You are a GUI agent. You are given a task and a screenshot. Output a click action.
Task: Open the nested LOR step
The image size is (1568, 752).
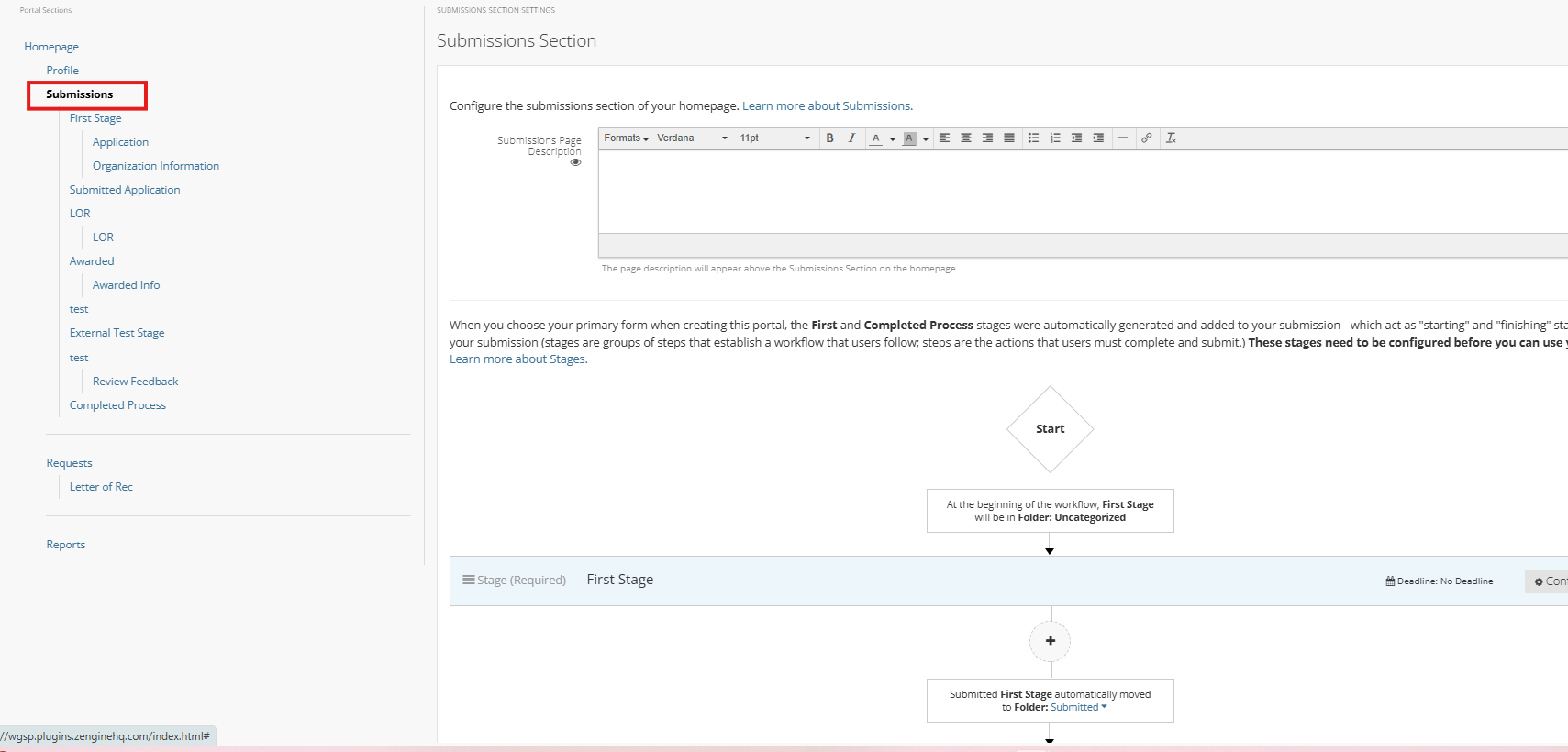click(x=103, y=238)
